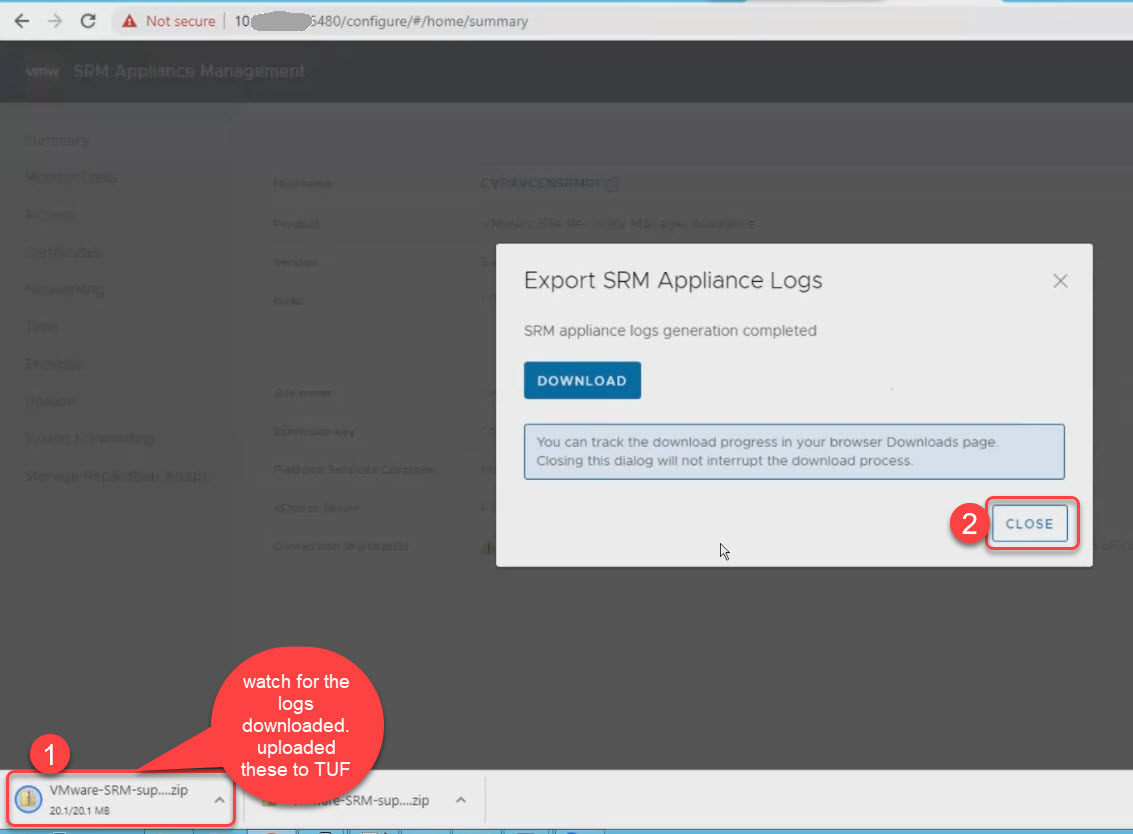This screenshot has width=1133, height=834.
Task: Click the 'SRM appliance logs generation completed' text
Action: (670, 330)
